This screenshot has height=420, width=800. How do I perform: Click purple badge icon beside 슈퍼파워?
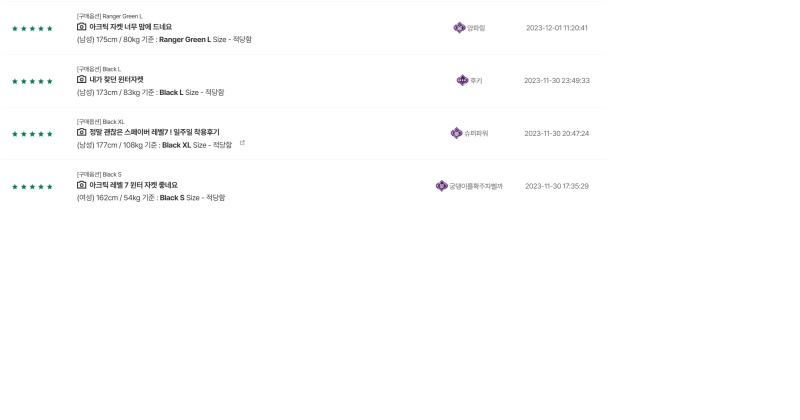coord(456,133)
